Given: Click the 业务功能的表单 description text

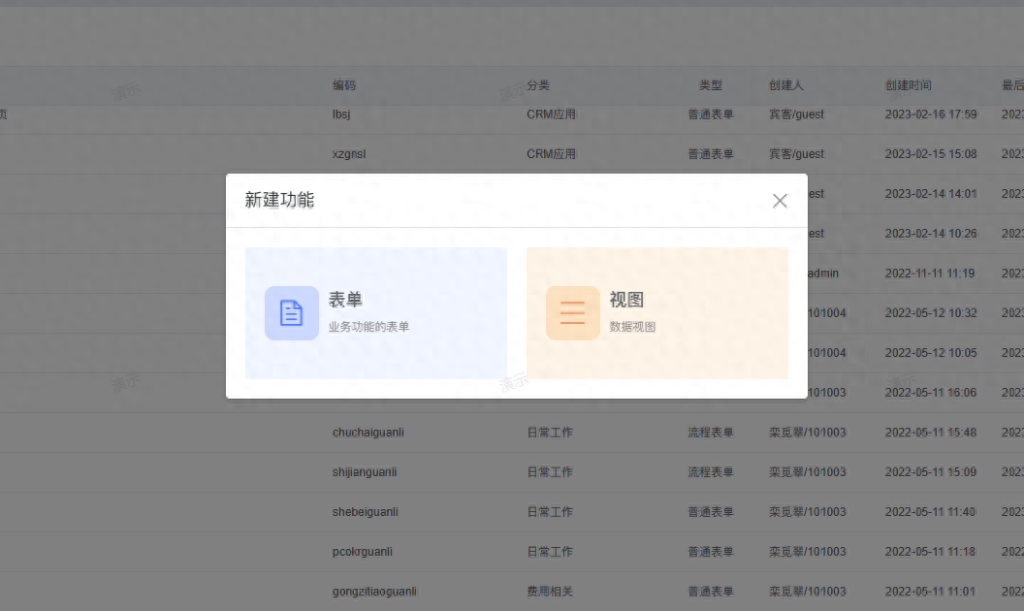Looking at the screenshot, I should tap(368, 326).
